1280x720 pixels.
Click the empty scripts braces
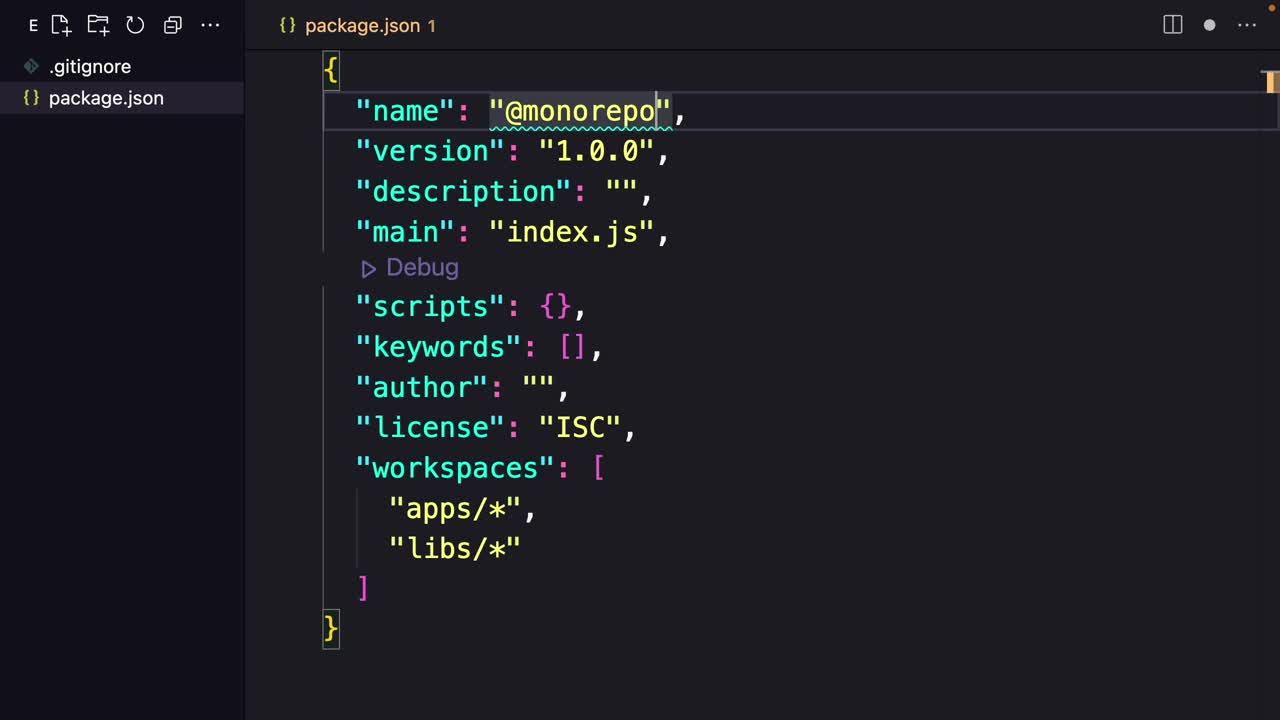(555, 306)
